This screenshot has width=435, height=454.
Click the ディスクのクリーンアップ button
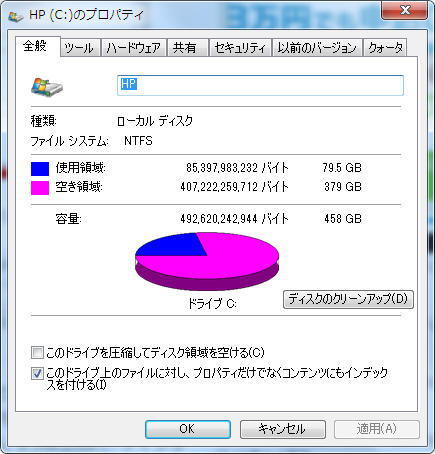tap(348, 299)
